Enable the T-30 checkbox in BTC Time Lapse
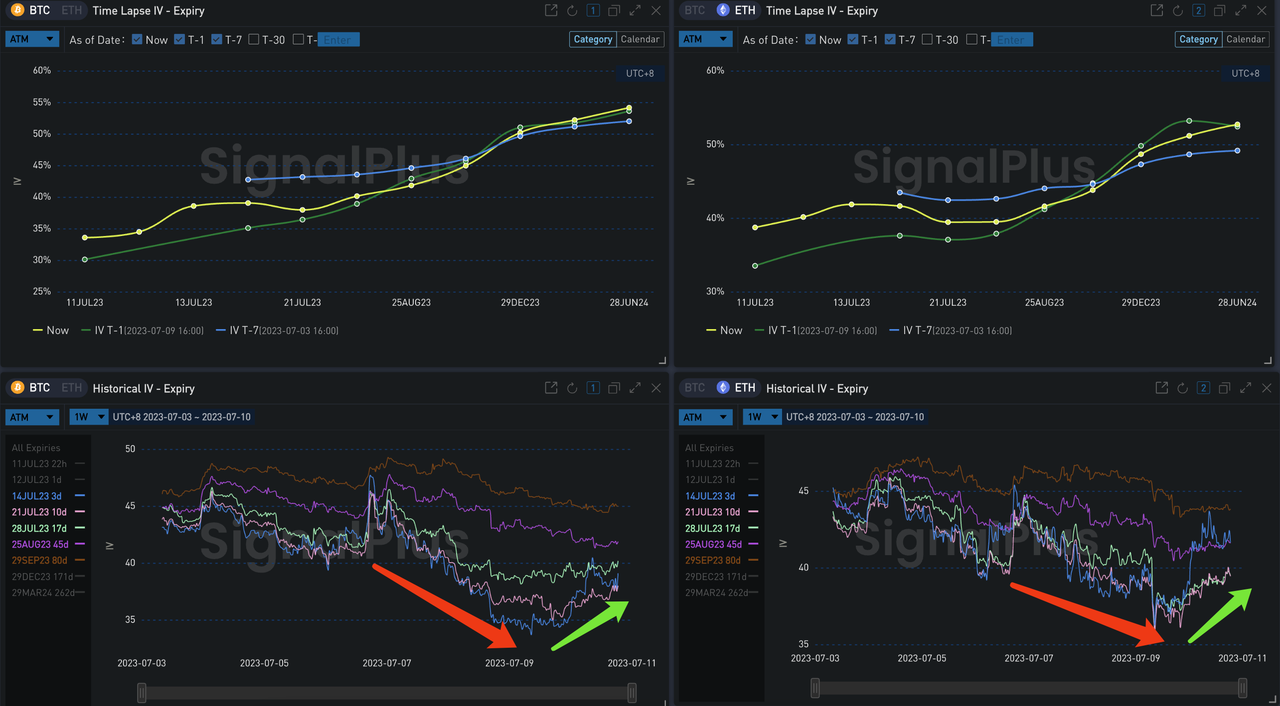Image resolution: width=1280 pixels, height=706 pixels. coord(253,40)
